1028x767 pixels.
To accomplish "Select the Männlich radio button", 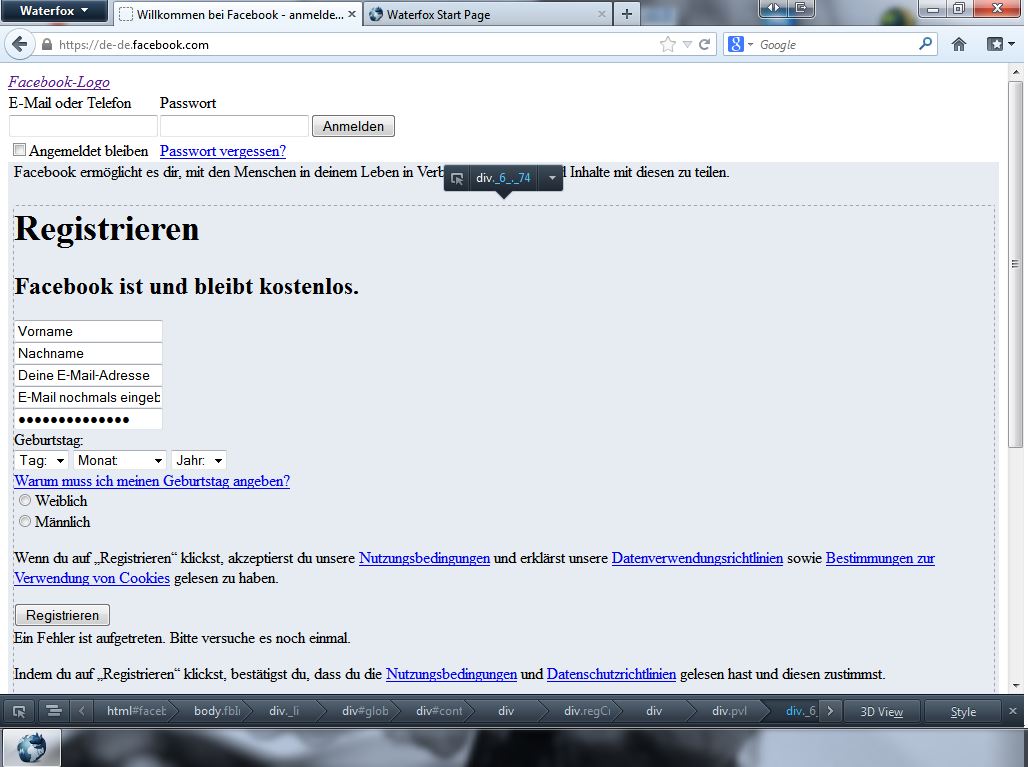I will [25, 521].
